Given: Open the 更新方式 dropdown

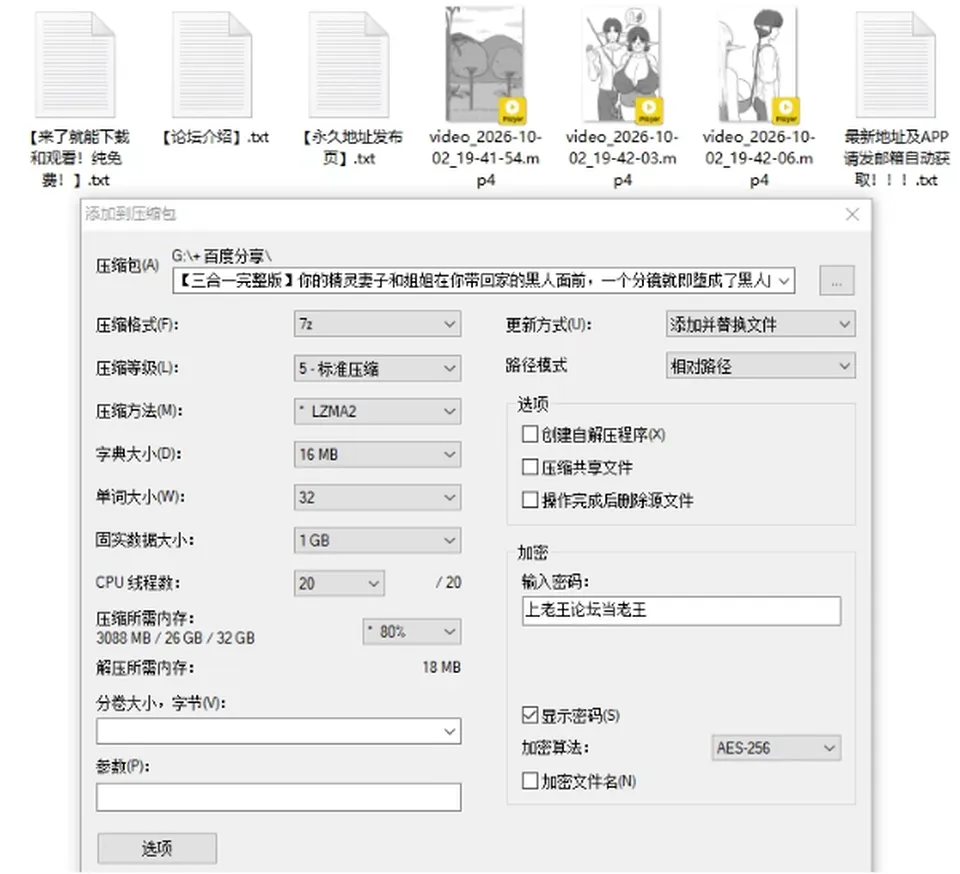Looking at the screenshot, I should [x=760, y=324].
